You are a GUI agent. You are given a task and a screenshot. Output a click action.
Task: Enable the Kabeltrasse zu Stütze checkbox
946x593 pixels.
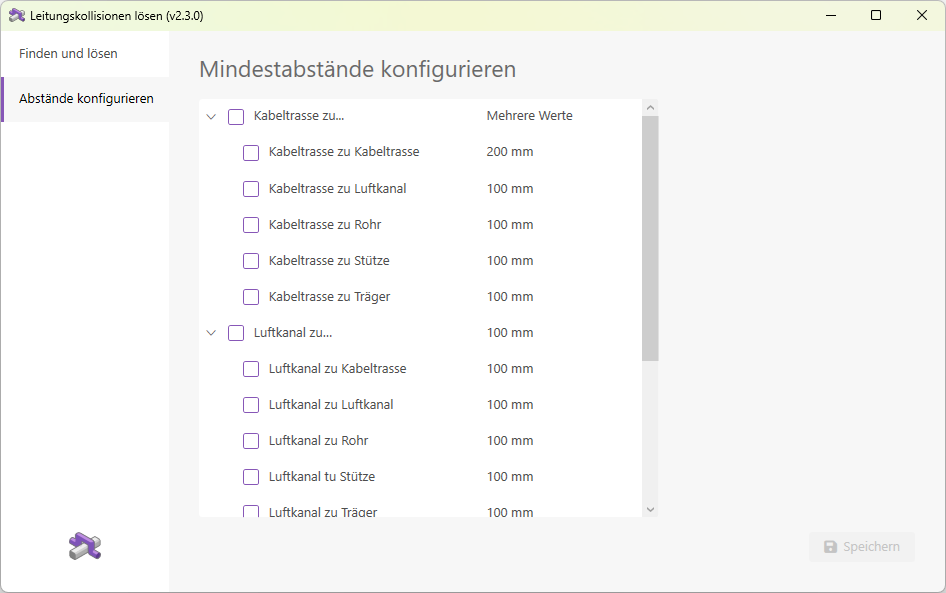pyautogui.click(x=250, y=260)
